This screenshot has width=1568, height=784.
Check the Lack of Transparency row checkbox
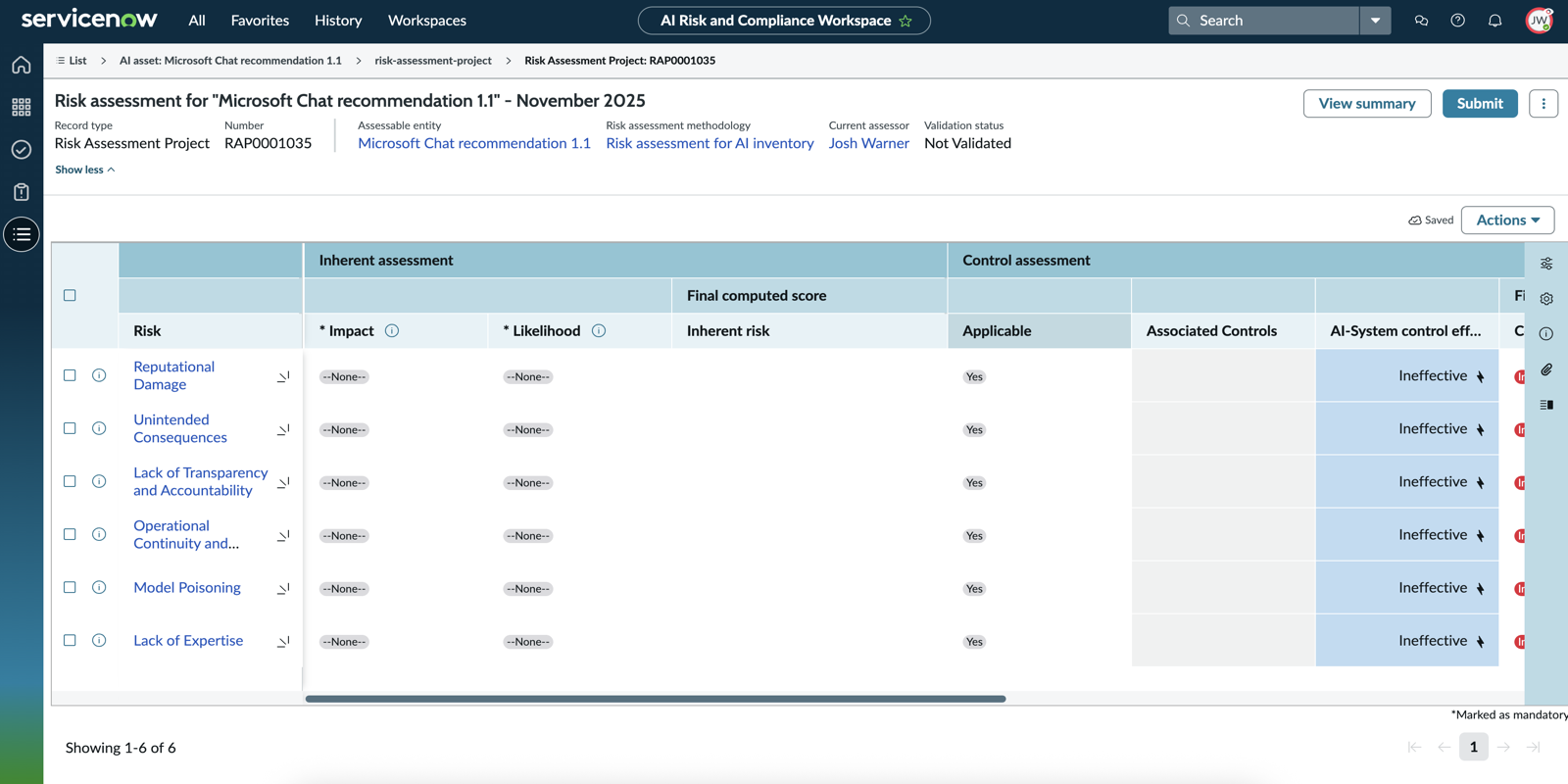pos(70,481)
